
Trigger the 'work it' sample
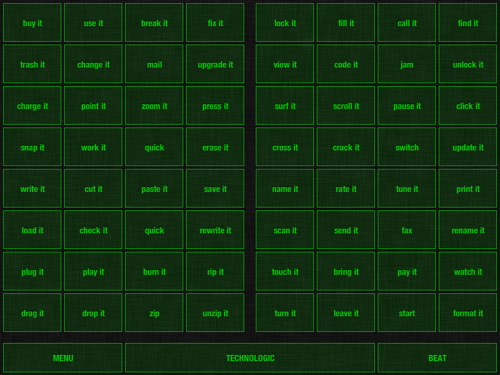pyautogui.click(x=93, y=147)
